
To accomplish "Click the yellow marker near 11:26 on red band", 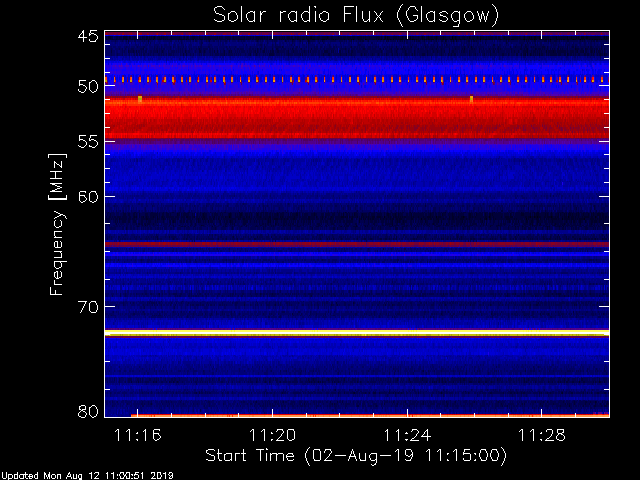I will (471, 99).
